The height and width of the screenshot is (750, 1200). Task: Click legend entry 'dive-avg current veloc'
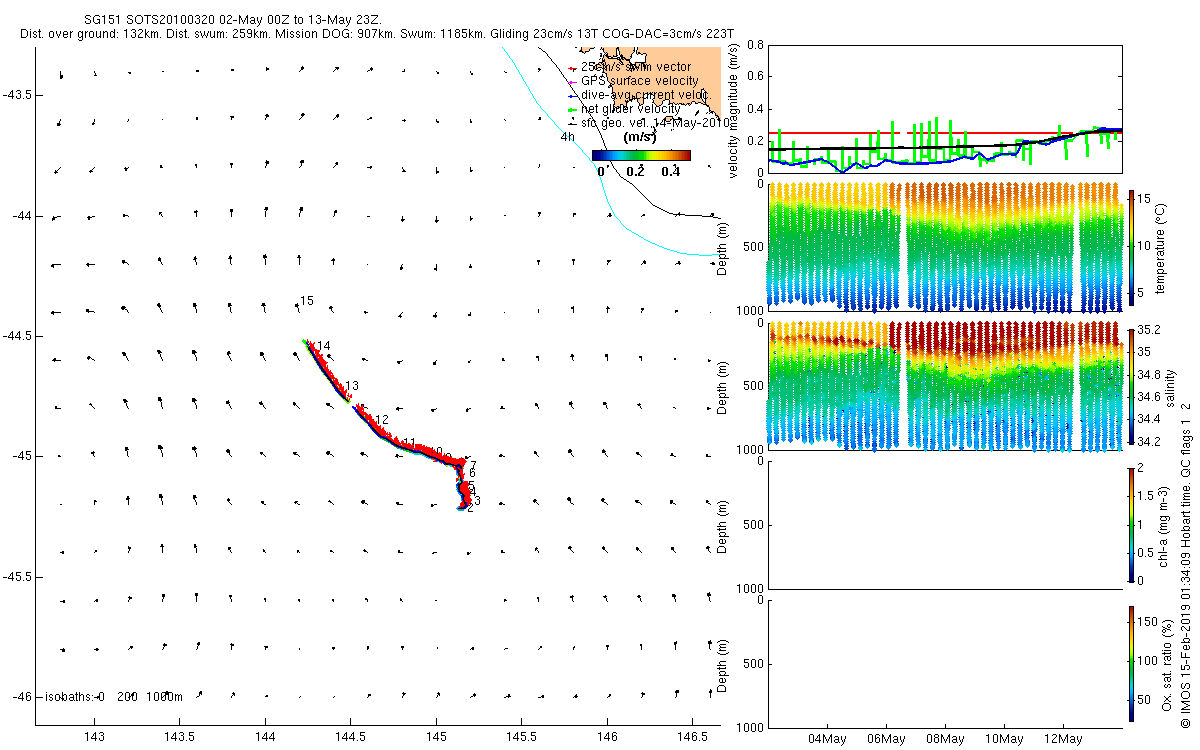click(x=641, y=95)
